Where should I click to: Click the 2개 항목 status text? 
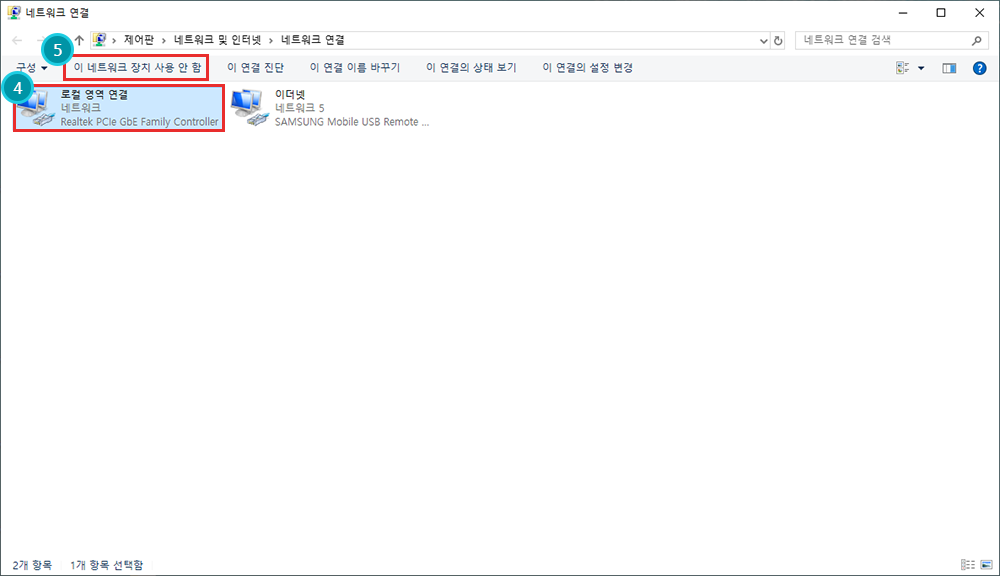click(32, 565)
